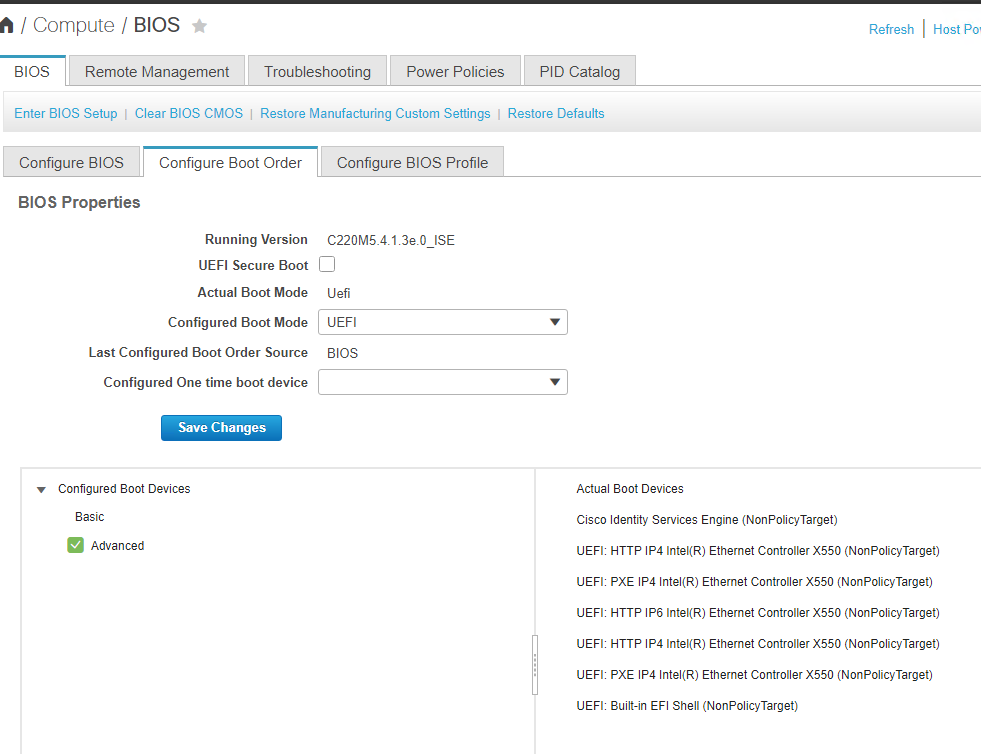Tick the UEFI Secure Boot checkbox

[x=327, y=264]
